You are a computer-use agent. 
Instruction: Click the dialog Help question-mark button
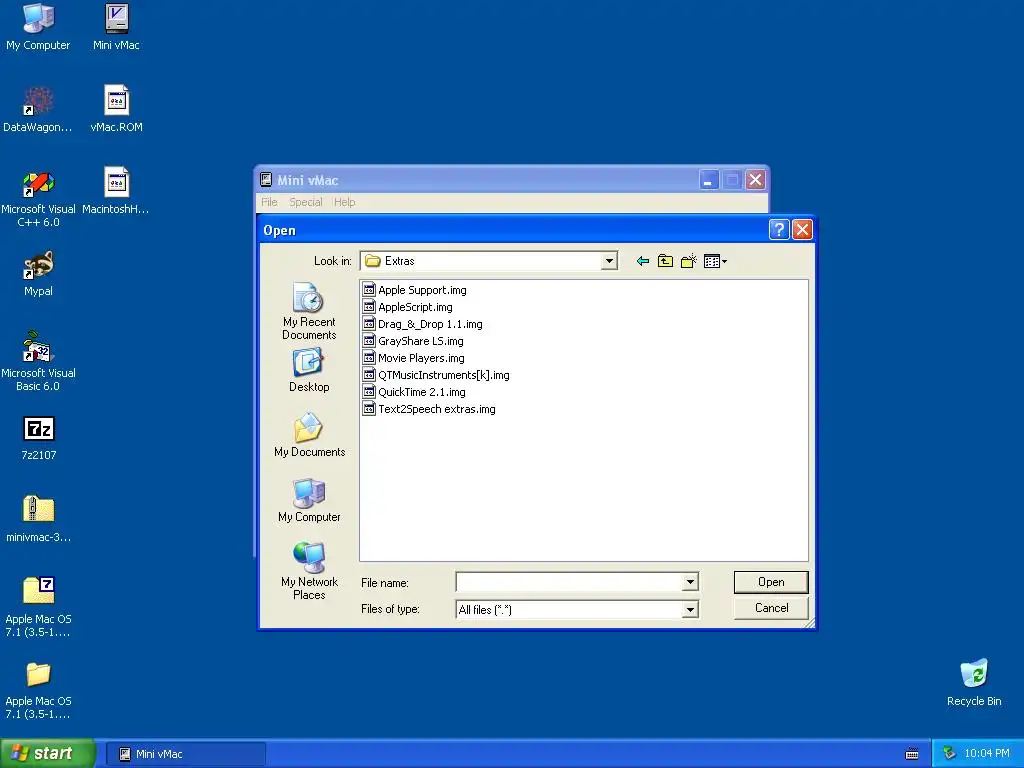[778, 230]
